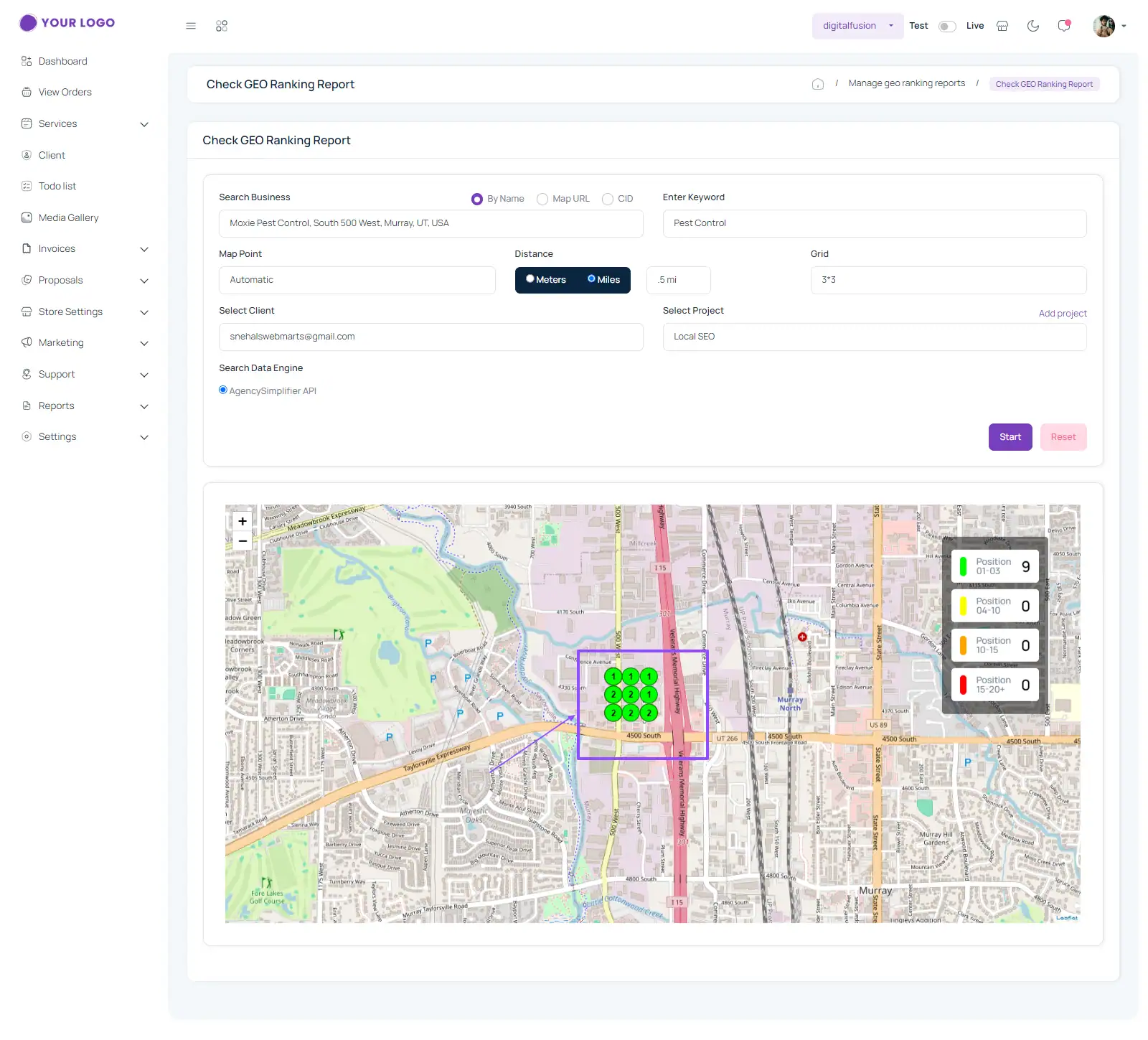This screenshot has height=1040, width=1148.
Task: Click the hamburger menu icon
Action: pos(191,26)
